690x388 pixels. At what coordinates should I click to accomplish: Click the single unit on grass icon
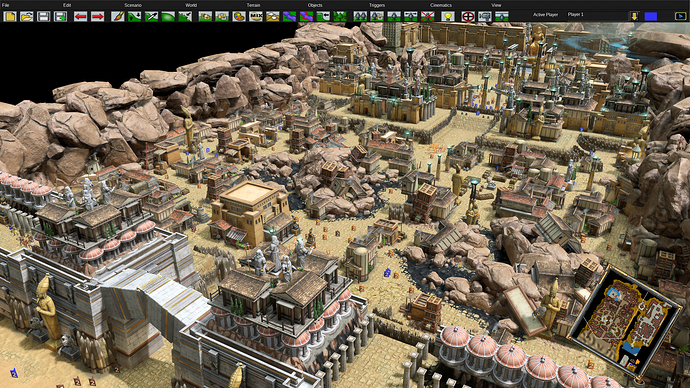pyautogui.click(x=394, y=17)
